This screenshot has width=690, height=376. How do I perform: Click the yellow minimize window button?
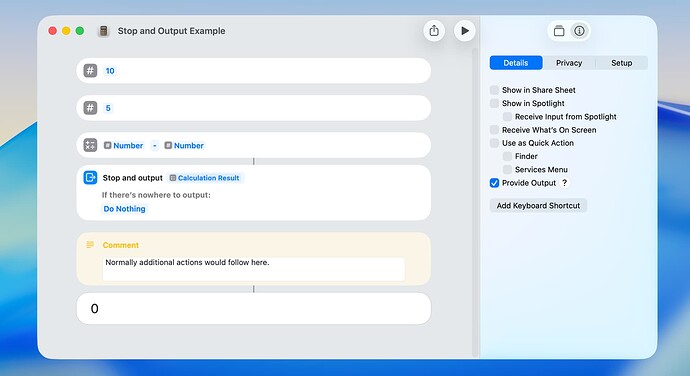pyautogui.click(x=66, y=31)
